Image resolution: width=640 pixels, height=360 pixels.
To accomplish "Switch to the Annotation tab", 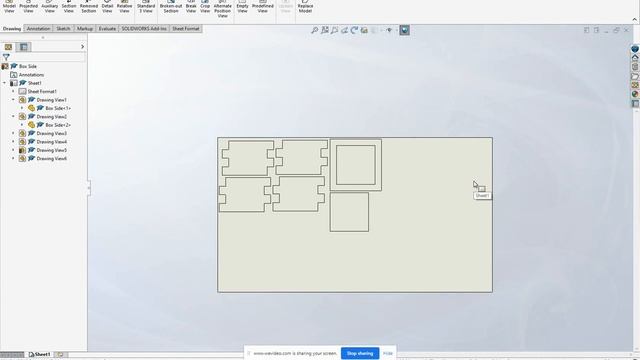I will pyautogui.click(x=38, y=29).
